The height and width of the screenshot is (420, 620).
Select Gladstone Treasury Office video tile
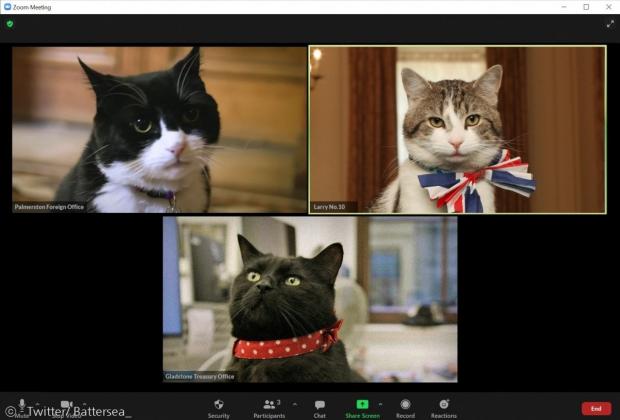coord(310,299)
